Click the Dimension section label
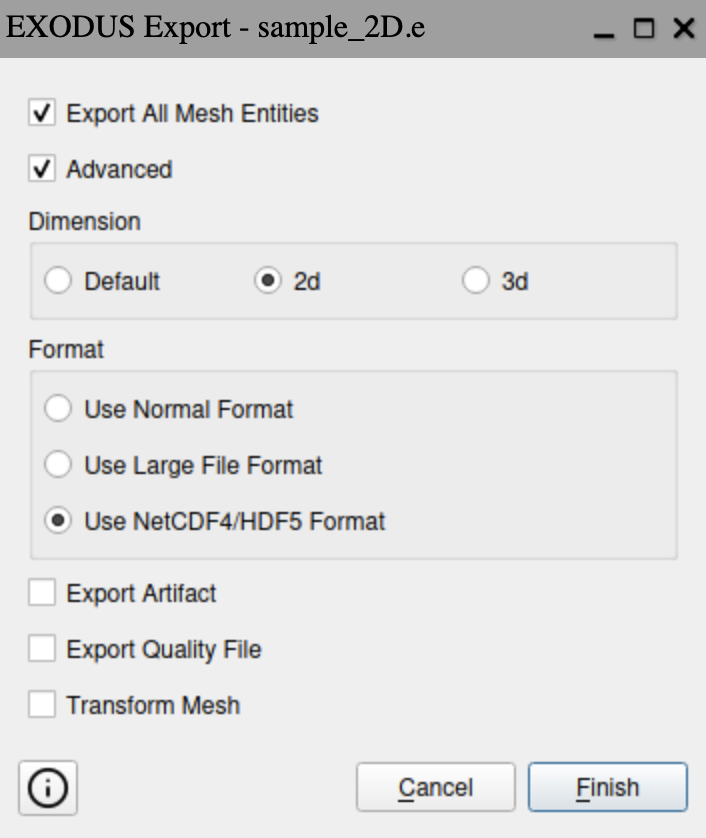 [84, 221]
